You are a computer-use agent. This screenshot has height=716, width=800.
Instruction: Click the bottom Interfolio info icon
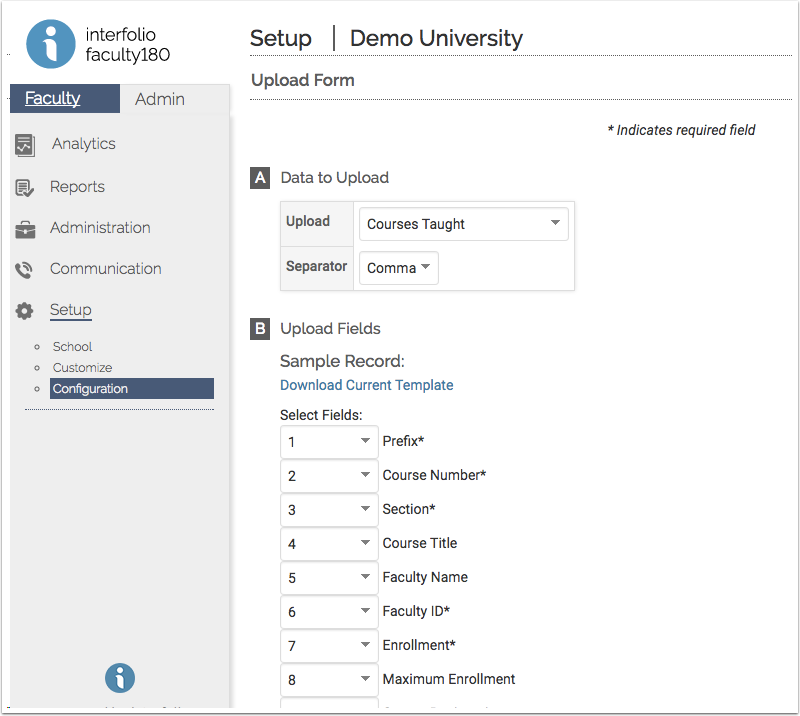pos(119,678)
